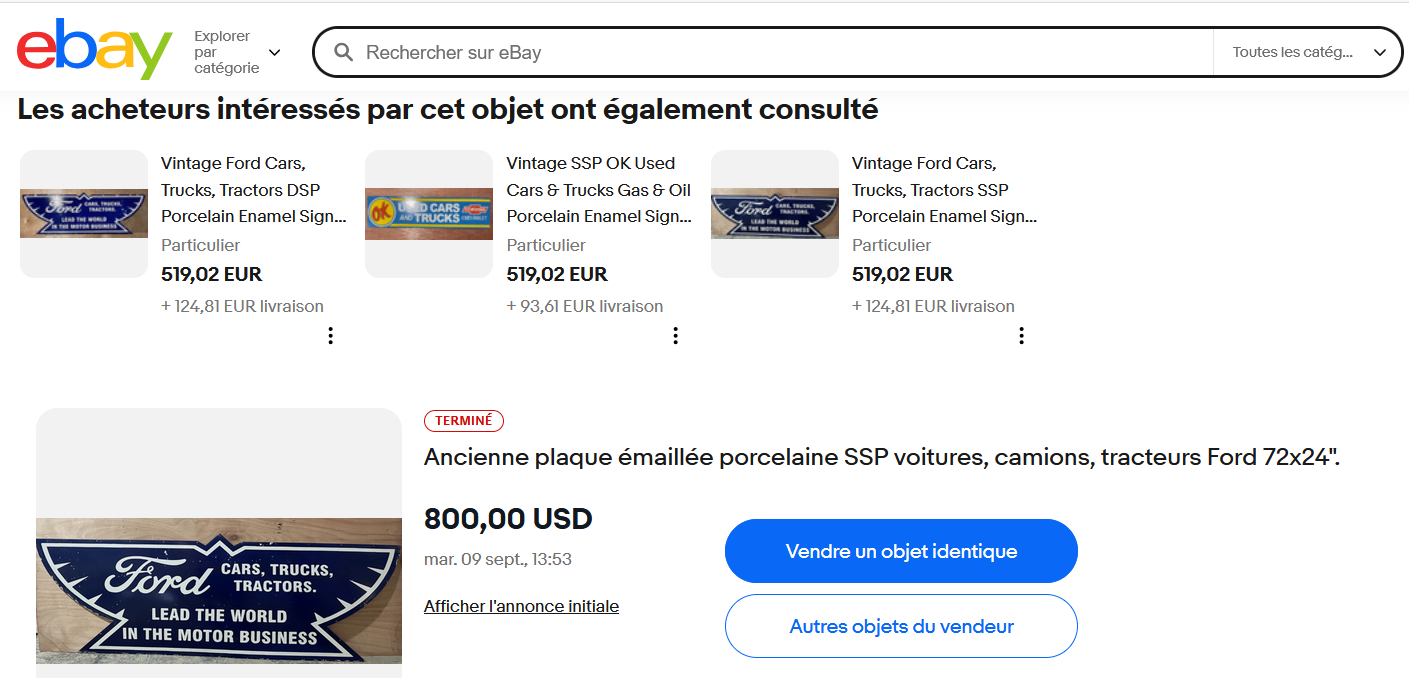The height and width of the screenshot is (678, 1409).
Task: Click the main listing title for Ford plaque
Action: pyautogui.click(x=881, y=458)
